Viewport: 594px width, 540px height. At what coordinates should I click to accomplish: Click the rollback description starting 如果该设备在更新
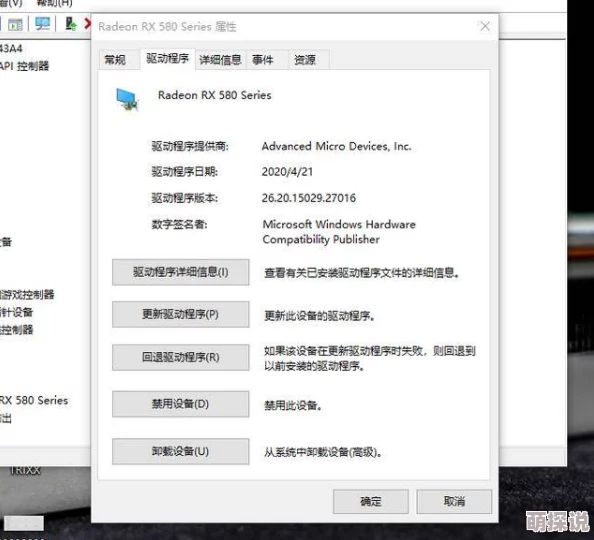click(x=370, y=358)
